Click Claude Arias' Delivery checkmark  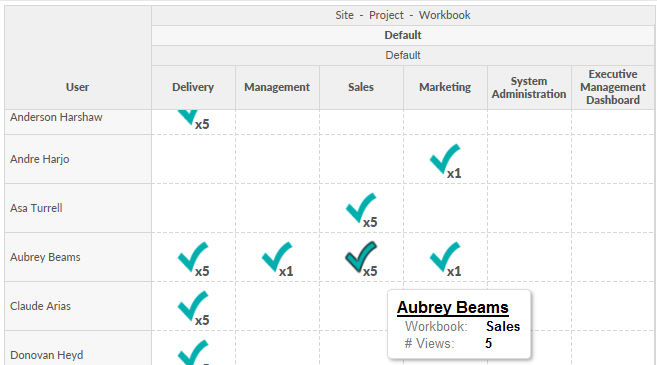(x=193, y=306)
